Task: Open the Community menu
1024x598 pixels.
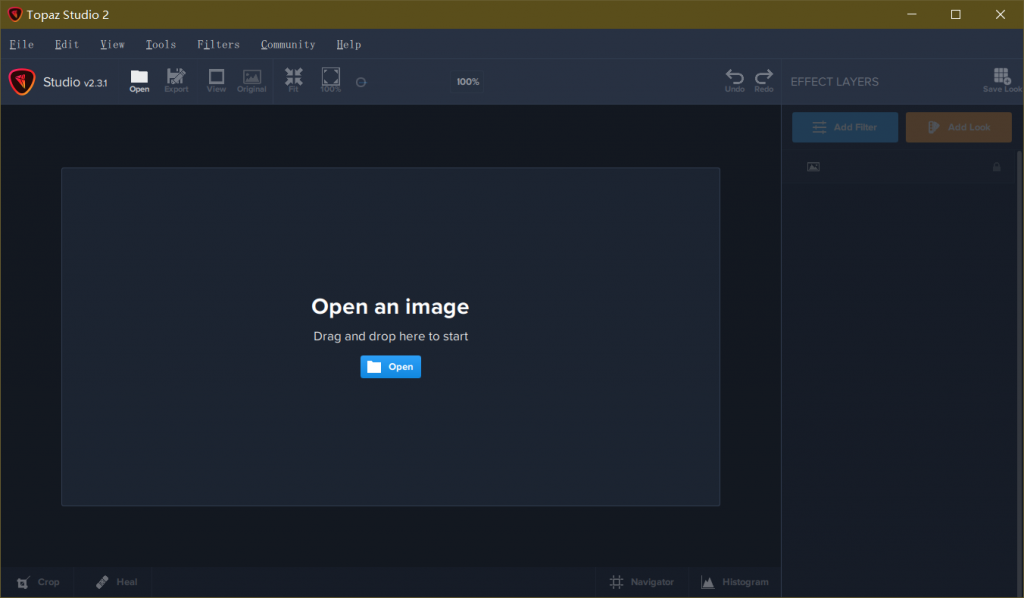Action: coord(288,45)
